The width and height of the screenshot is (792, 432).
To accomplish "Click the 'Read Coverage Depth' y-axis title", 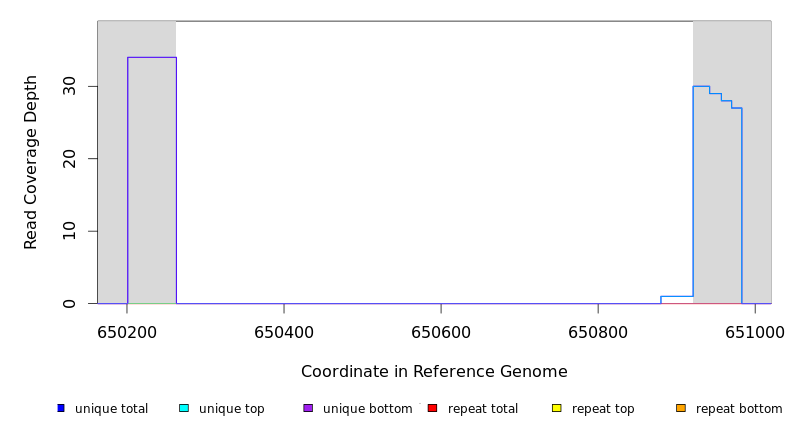I will pyautogui.click(x=32, y=162).
